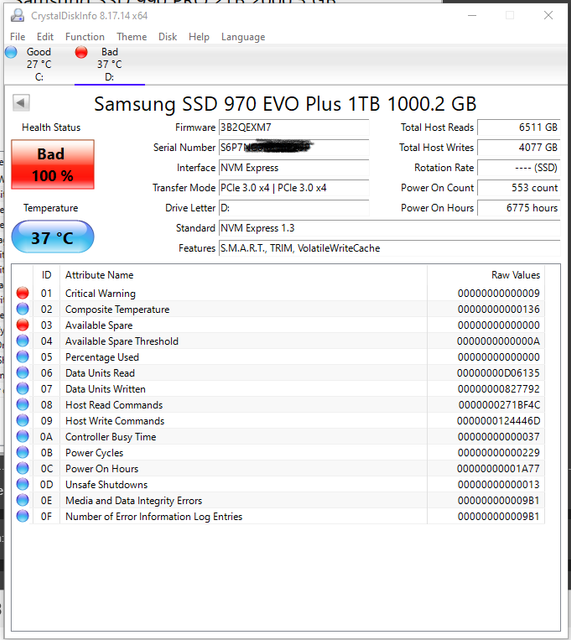Click the ID column header
This screenshot has width=571, height=640.
tap(46, 275)
